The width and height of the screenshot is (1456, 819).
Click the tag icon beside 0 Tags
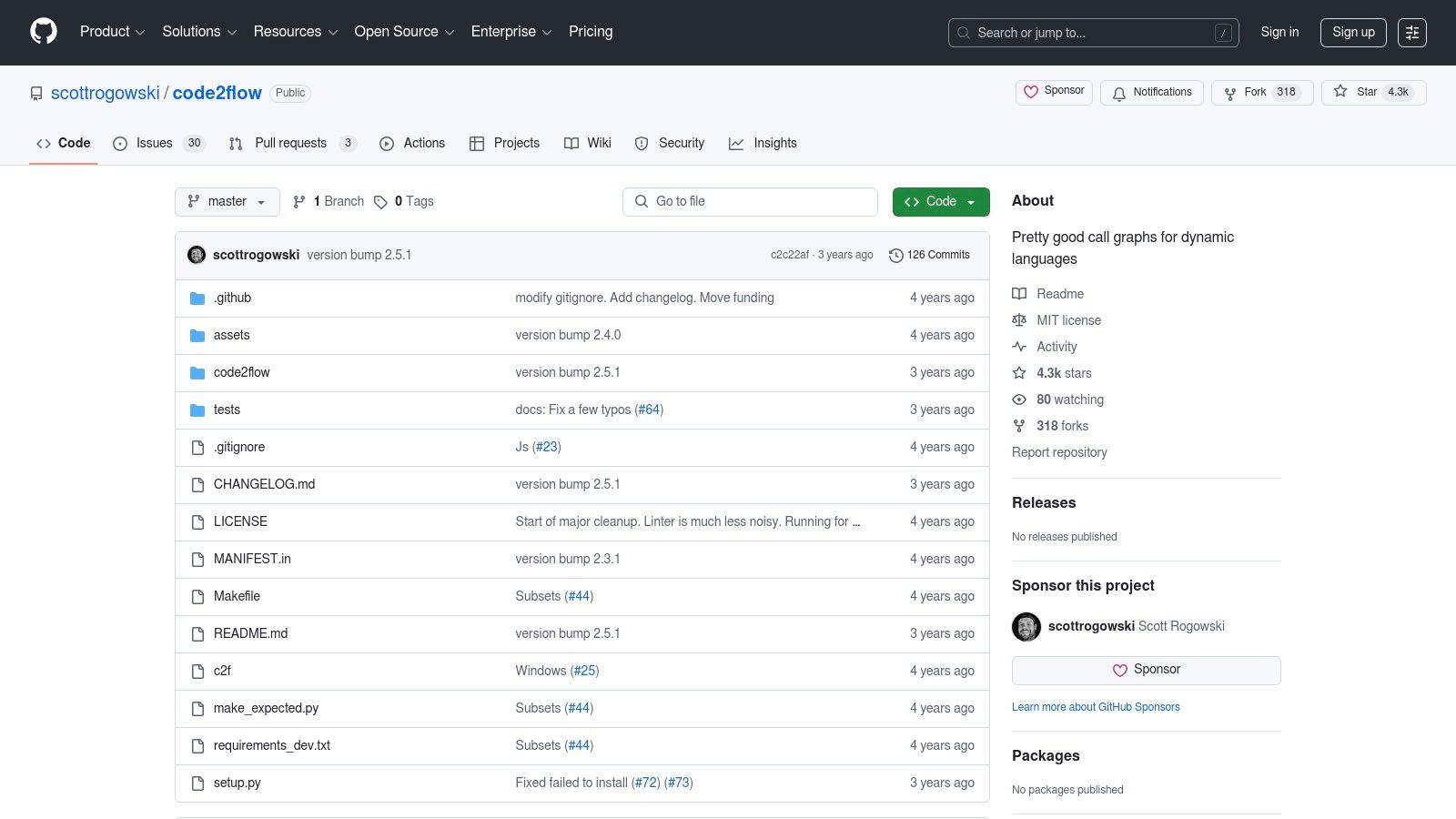point(380,202)
